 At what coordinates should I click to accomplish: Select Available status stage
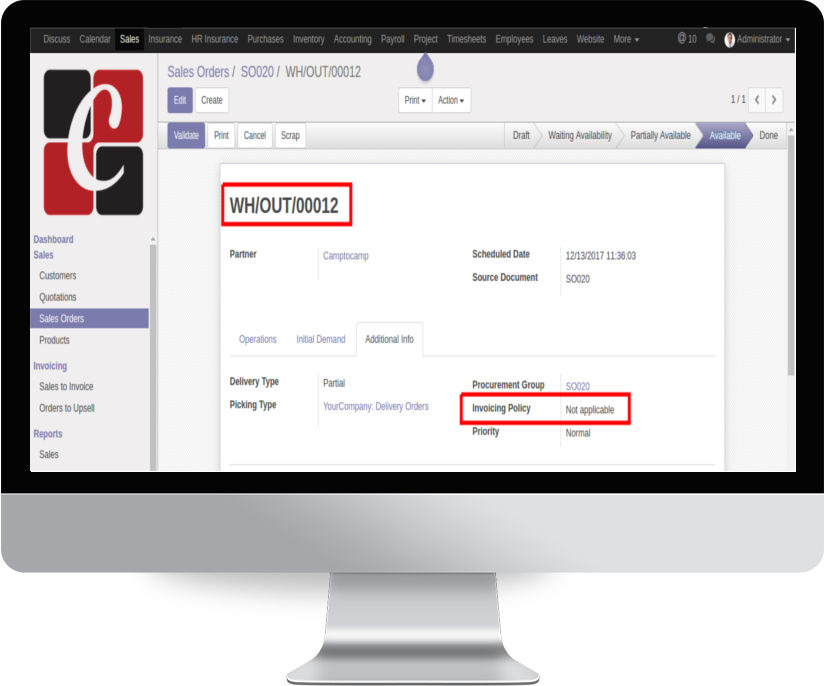coord(725,136)
